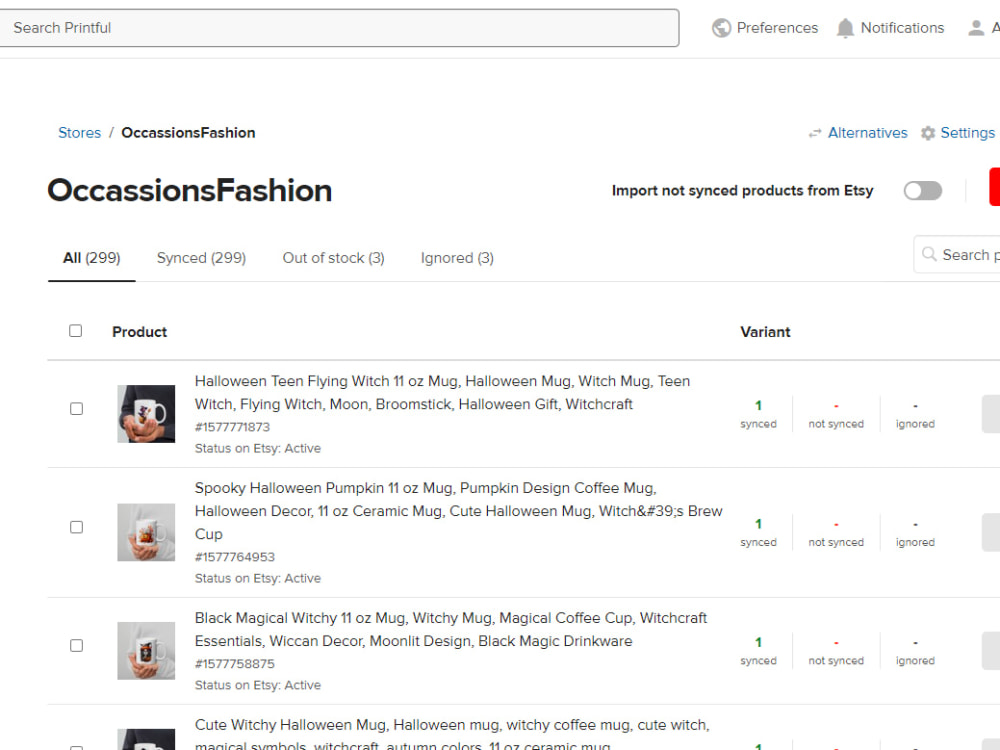Click the magnifier icon in product search
1000x750 pixels.
pyautogui.click(x=929, y=254)
